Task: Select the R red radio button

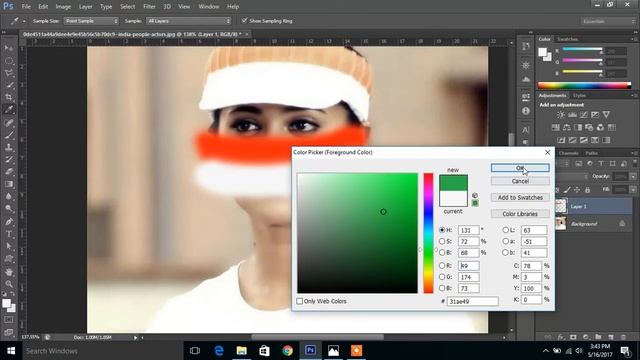Action: pos(442,266)
